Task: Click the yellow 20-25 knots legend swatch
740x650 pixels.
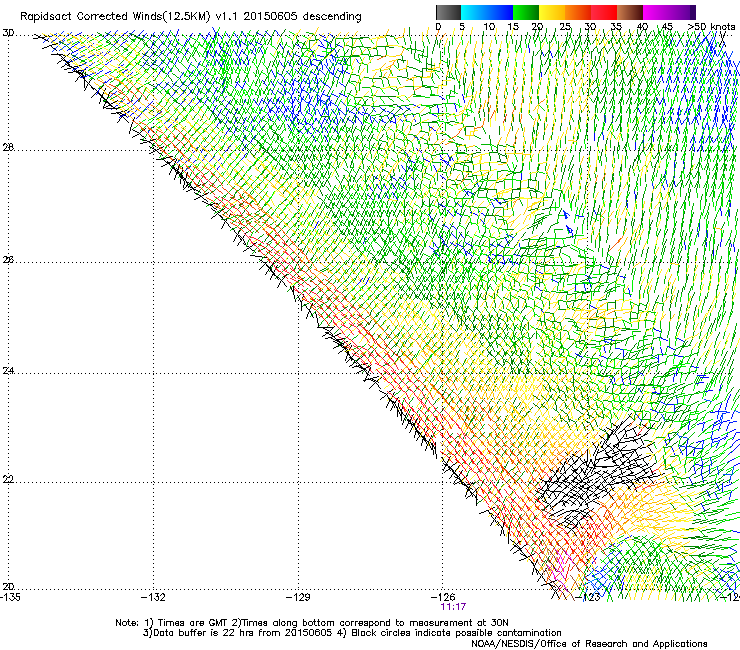Action: pos(552,12)
